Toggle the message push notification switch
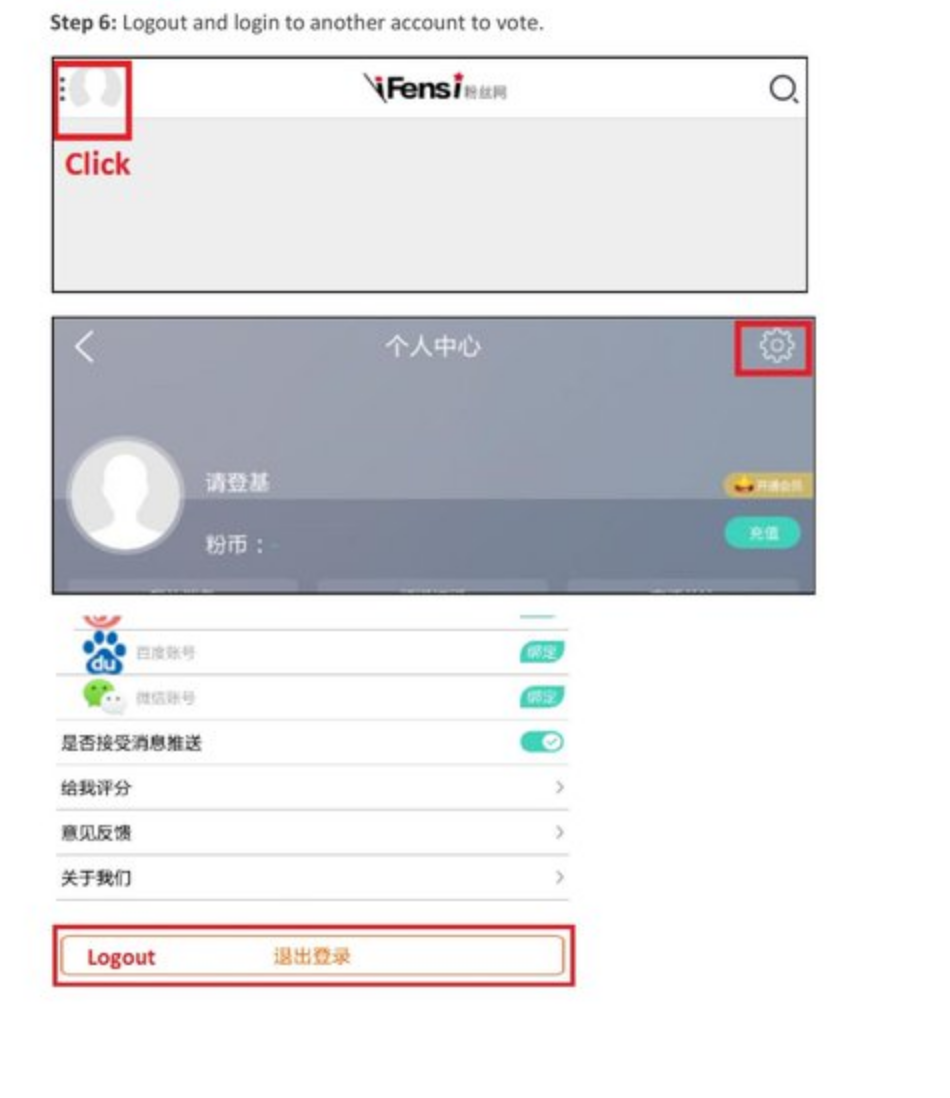Viewport: 950px width, 1098px height. tap(542, 742)
